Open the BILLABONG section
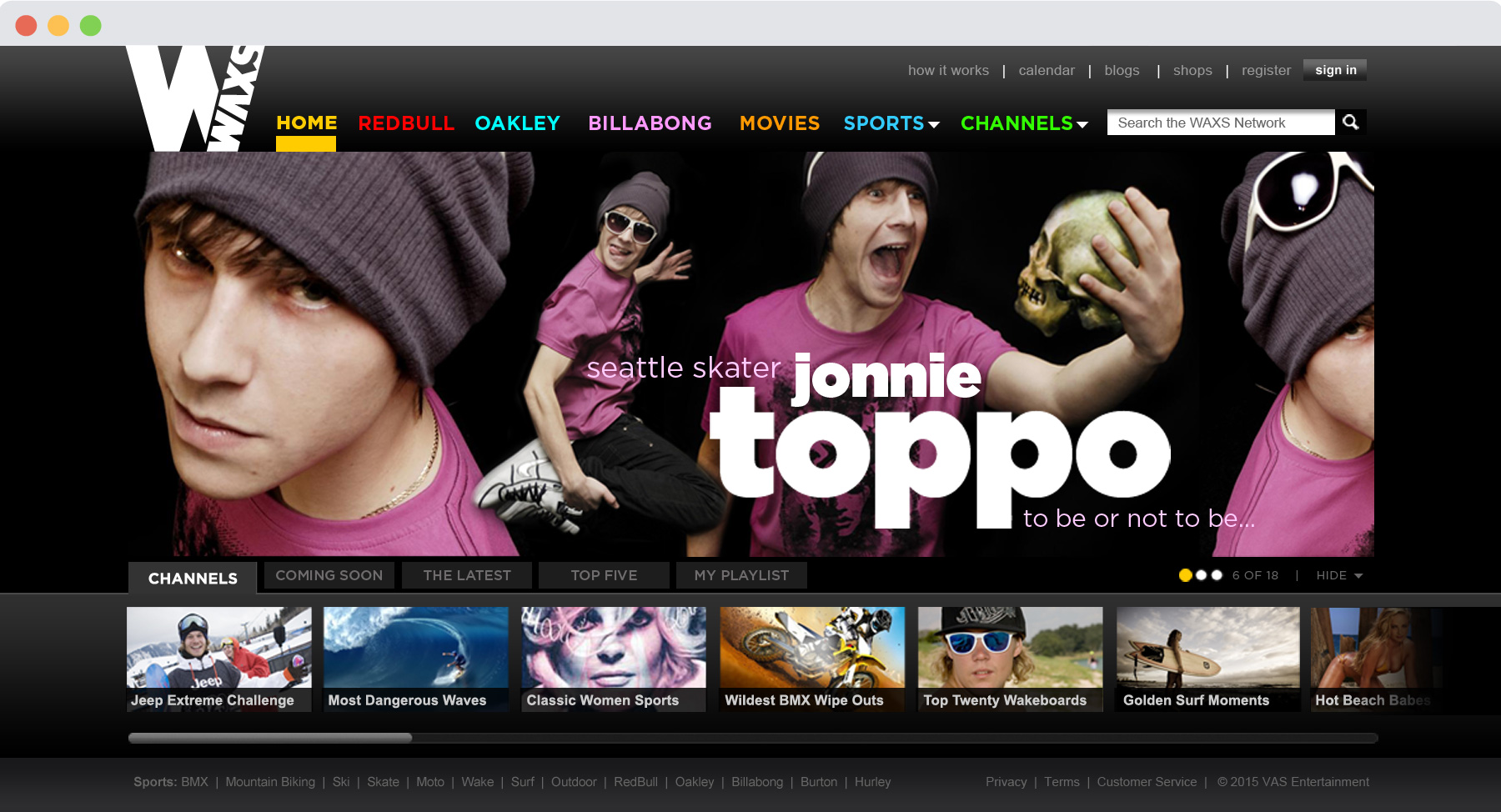This screenshot has width=1501, height=812. pos(650,123)
